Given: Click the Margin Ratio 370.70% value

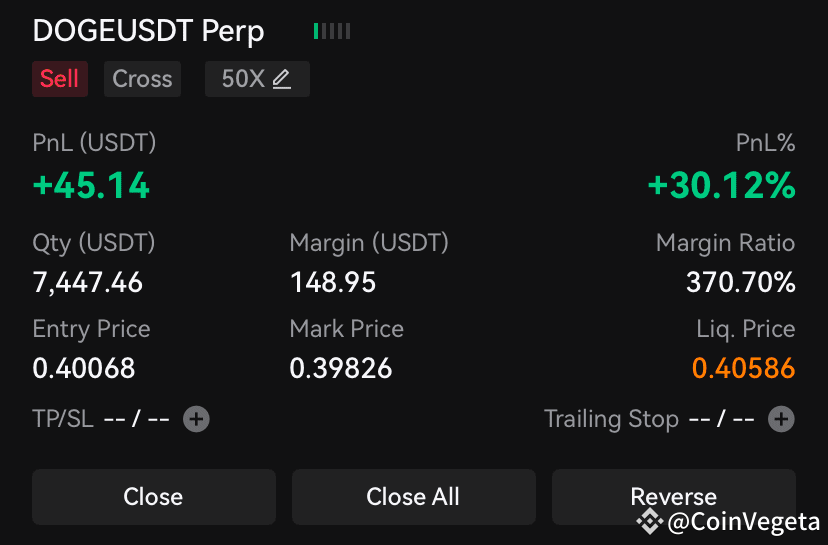Looking at the screenshot, I should pyautogui.click(x=740, y=282).
